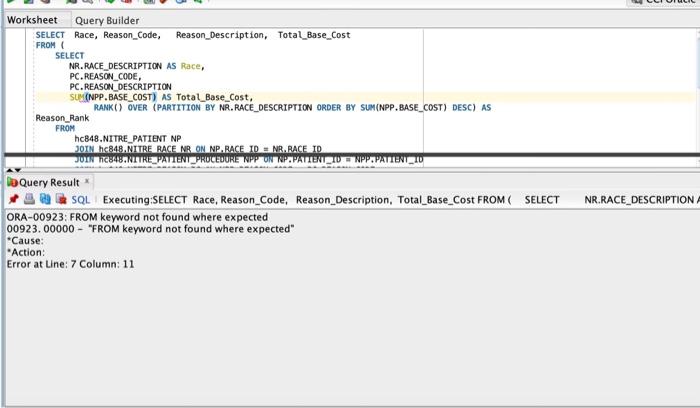Image resolution: width=700 pixels, height=408 pixels.
Task: Click the print icon in Query Result
Action: tap(29, 199)
